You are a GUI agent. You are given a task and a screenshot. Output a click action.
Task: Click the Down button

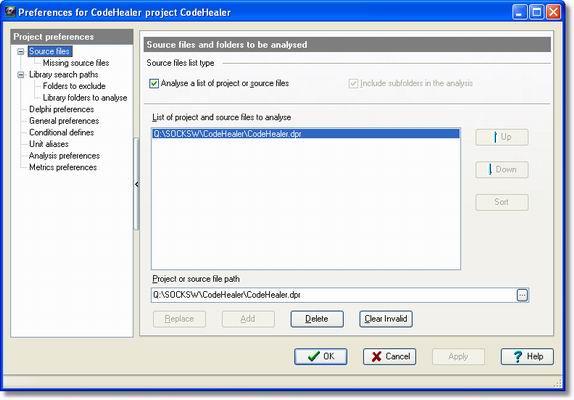pyautogui.click(x=502, y=169)
